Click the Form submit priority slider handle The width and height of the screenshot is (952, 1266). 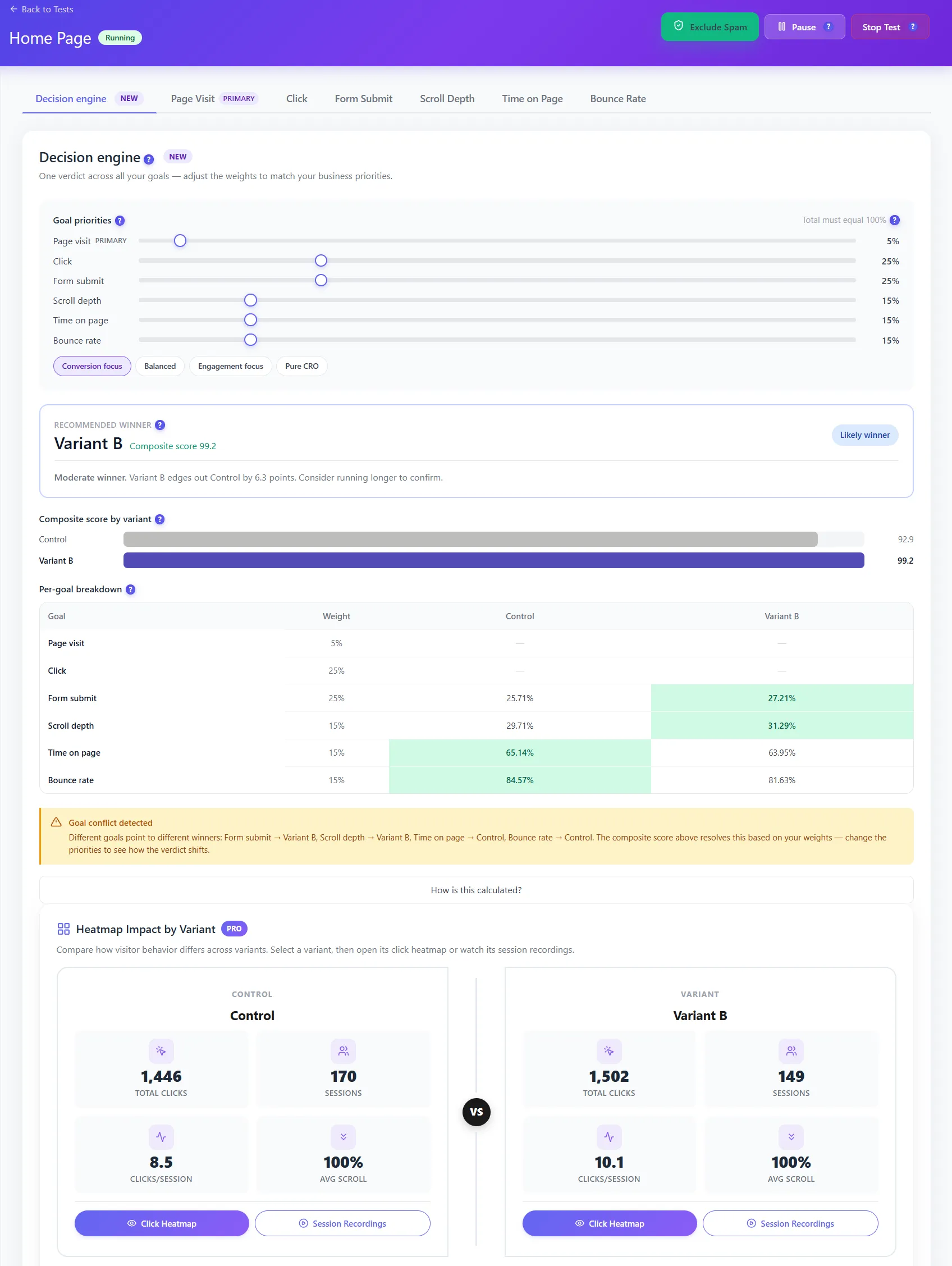coord(321,281)
